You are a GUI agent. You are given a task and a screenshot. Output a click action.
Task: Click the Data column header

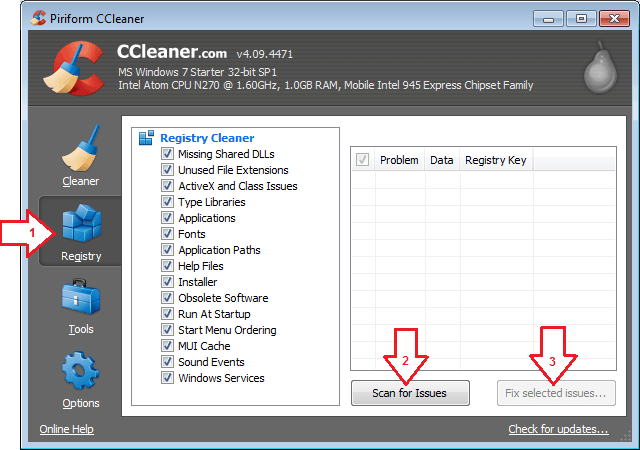[441, 160]
